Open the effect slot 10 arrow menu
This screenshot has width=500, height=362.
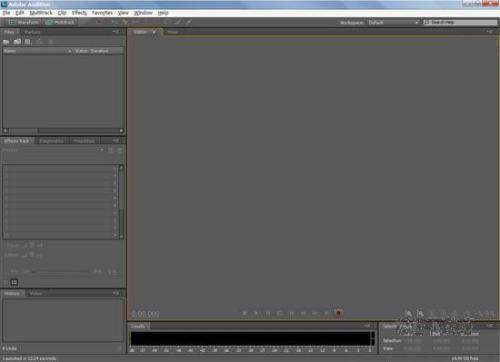115,235
